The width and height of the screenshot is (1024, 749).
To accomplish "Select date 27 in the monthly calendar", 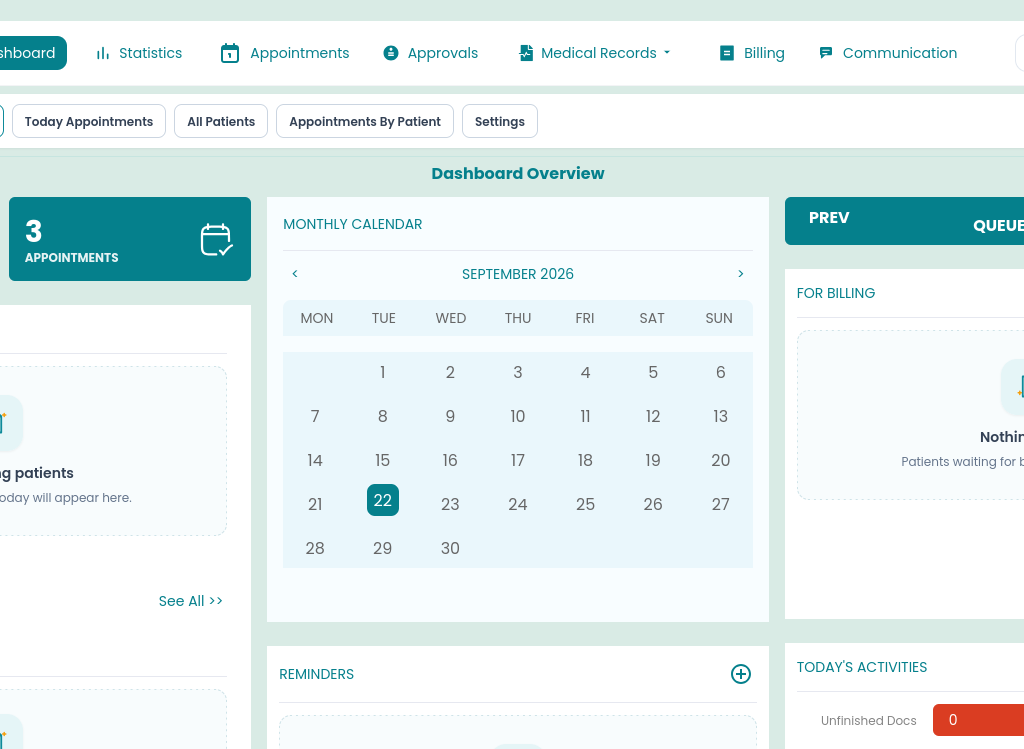I will (720, 504).
